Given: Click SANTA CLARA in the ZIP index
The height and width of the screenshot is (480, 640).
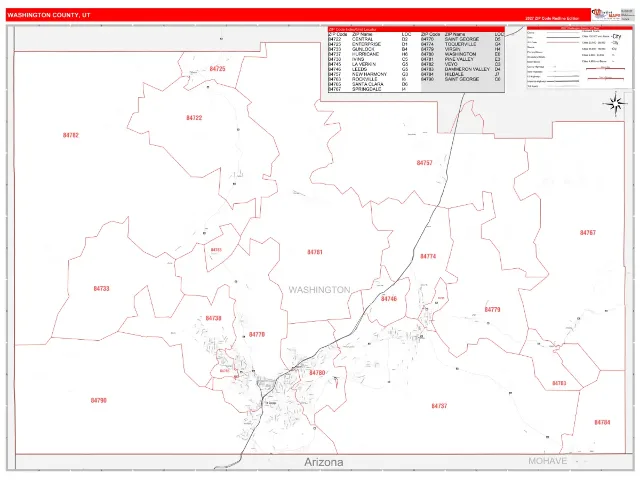Looking at the screenshot, I should [368, 84].
